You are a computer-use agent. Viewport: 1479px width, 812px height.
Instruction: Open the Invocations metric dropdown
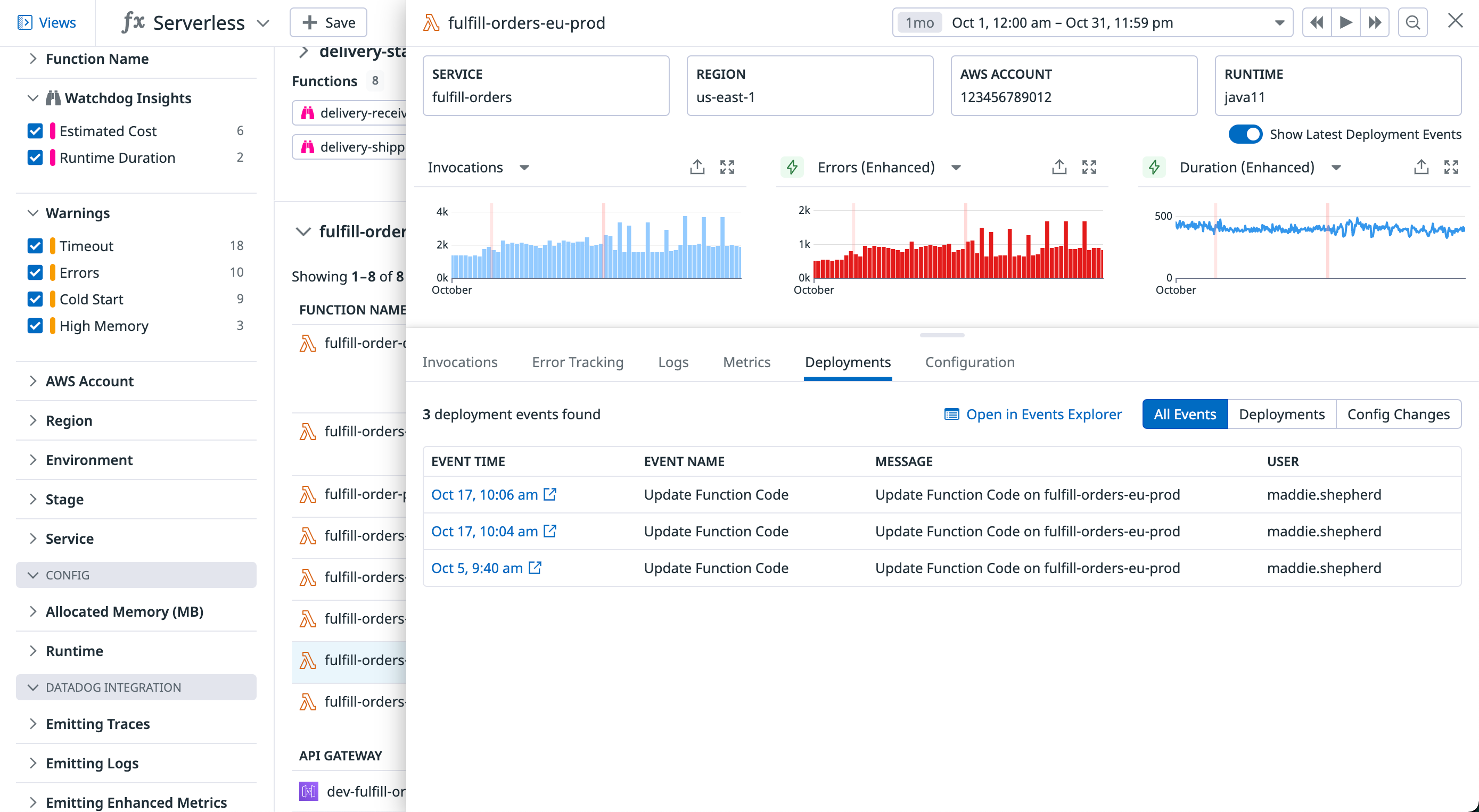pos(524,168)
